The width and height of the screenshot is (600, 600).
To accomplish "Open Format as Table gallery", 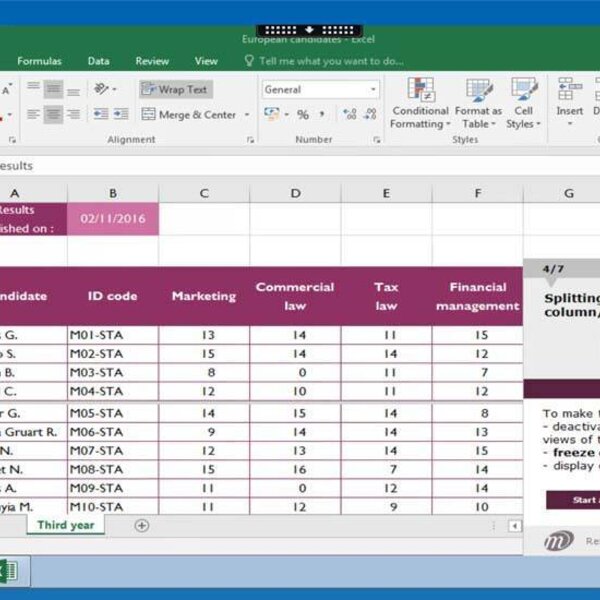I will (478, 103).
